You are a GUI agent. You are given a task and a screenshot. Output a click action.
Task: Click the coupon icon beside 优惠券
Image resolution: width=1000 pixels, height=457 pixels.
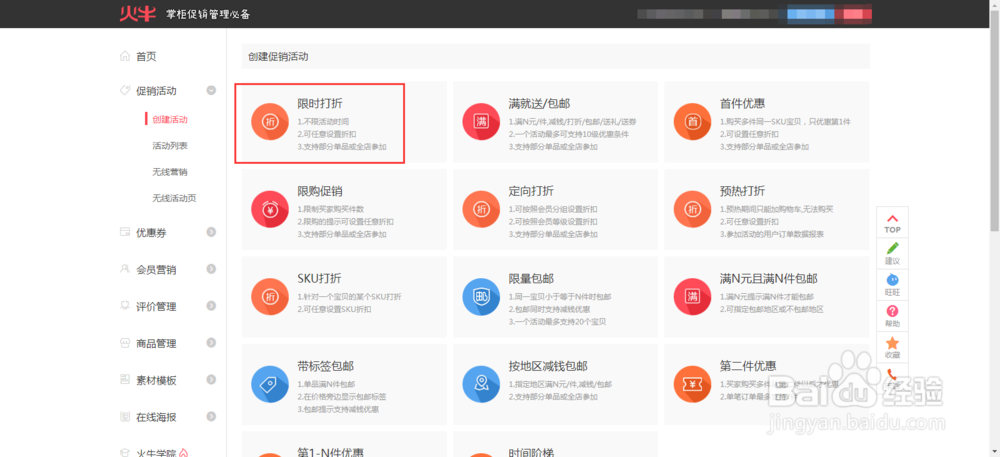click(x=125, y=233)
